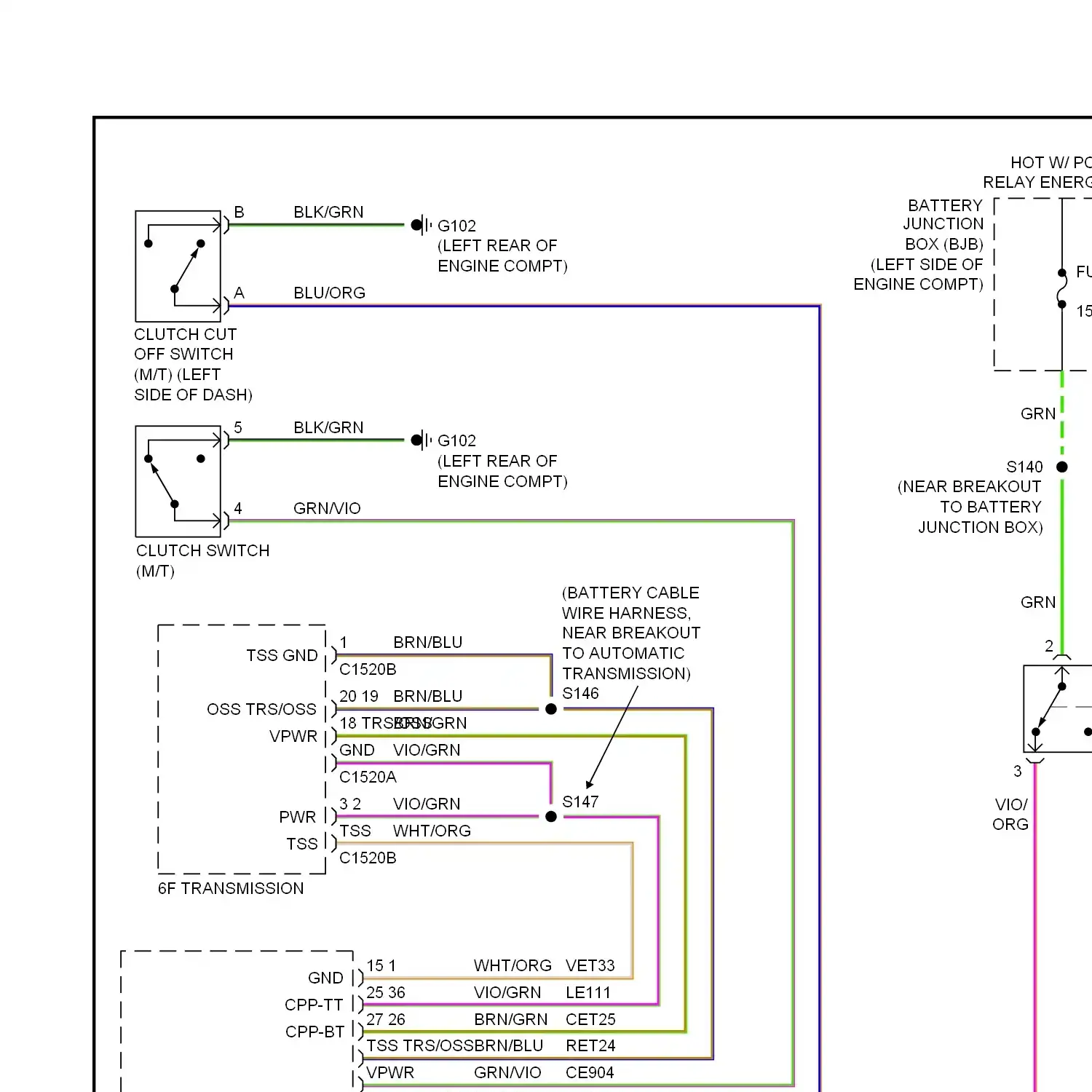Select GND pin label in lower module
1092x1092 pixels.
coord(325,978)
